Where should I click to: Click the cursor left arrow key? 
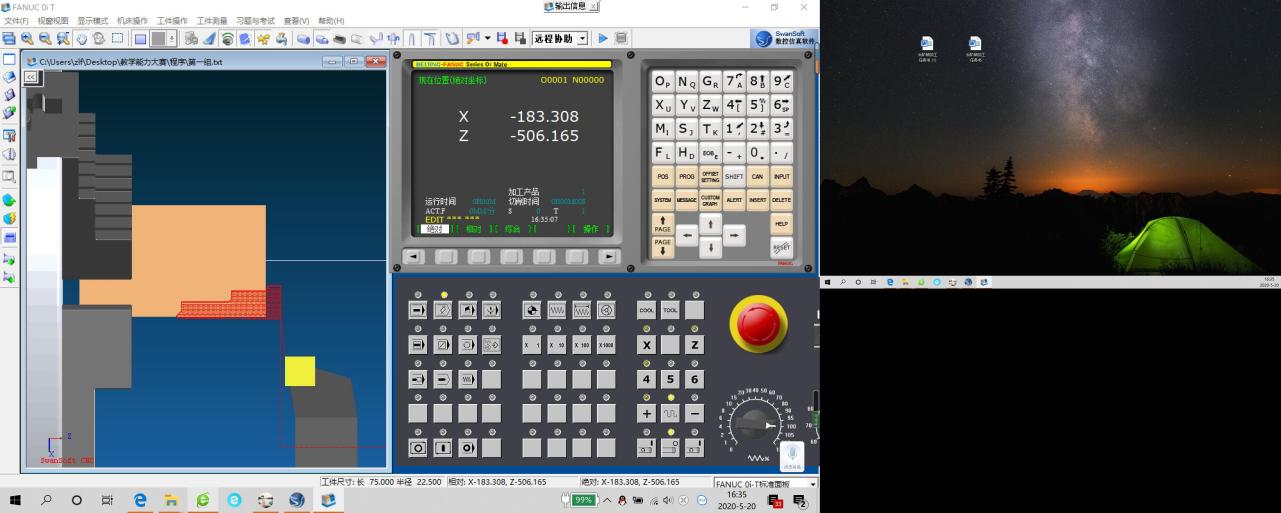point(686,236)
